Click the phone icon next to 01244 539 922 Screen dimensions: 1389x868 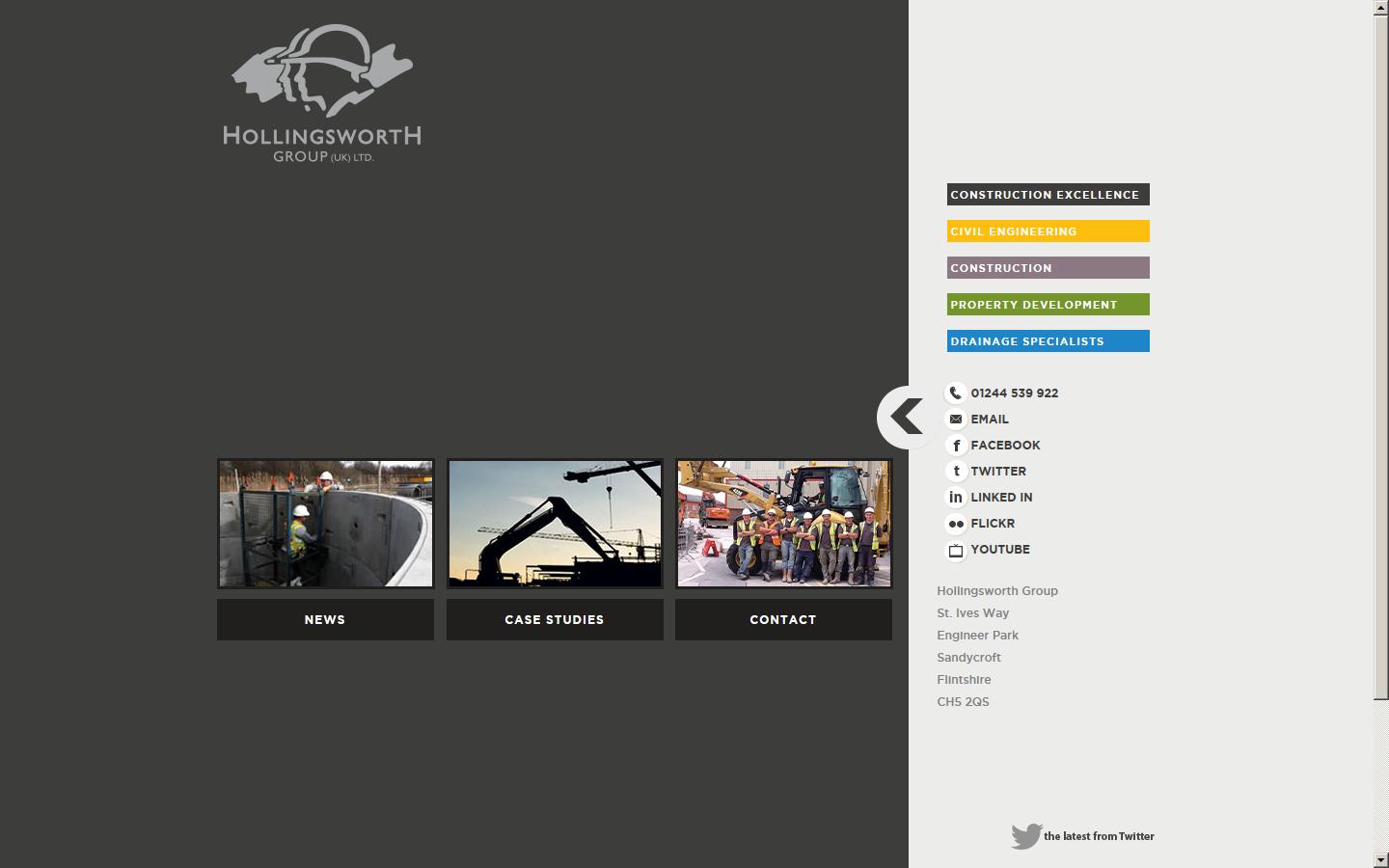956,393
